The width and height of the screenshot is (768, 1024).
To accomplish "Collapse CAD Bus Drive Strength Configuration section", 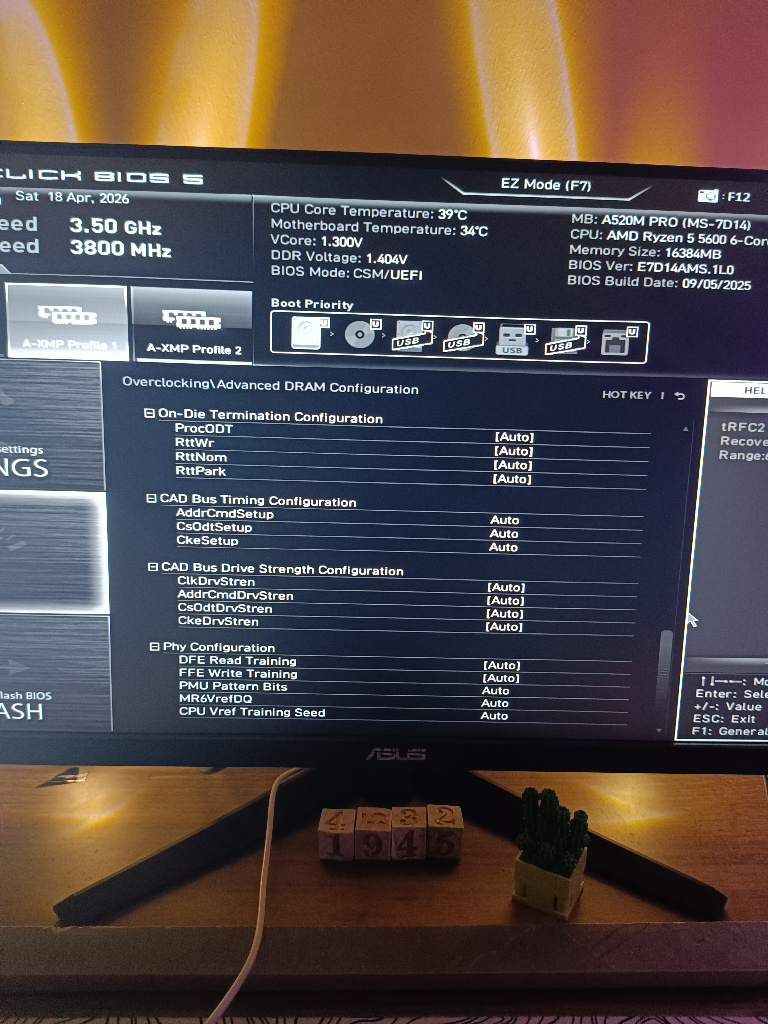I will point(153,567).
